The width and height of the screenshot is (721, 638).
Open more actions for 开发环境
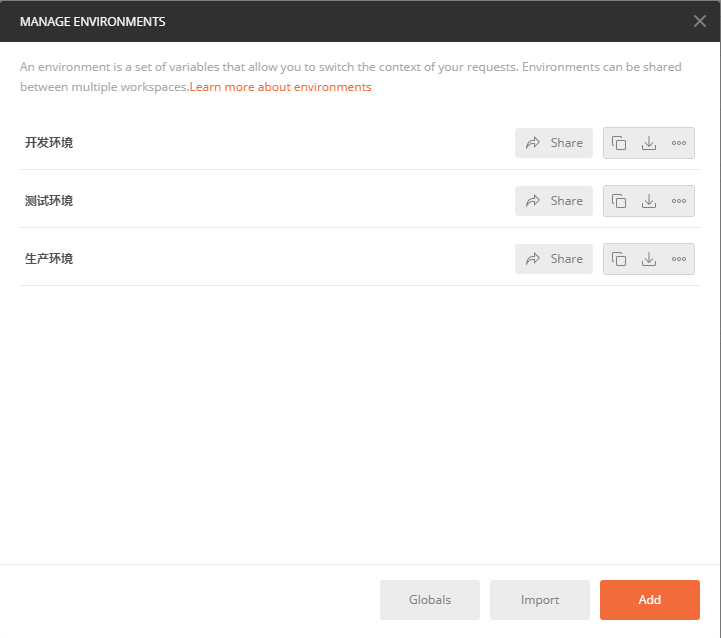(679, 143)
